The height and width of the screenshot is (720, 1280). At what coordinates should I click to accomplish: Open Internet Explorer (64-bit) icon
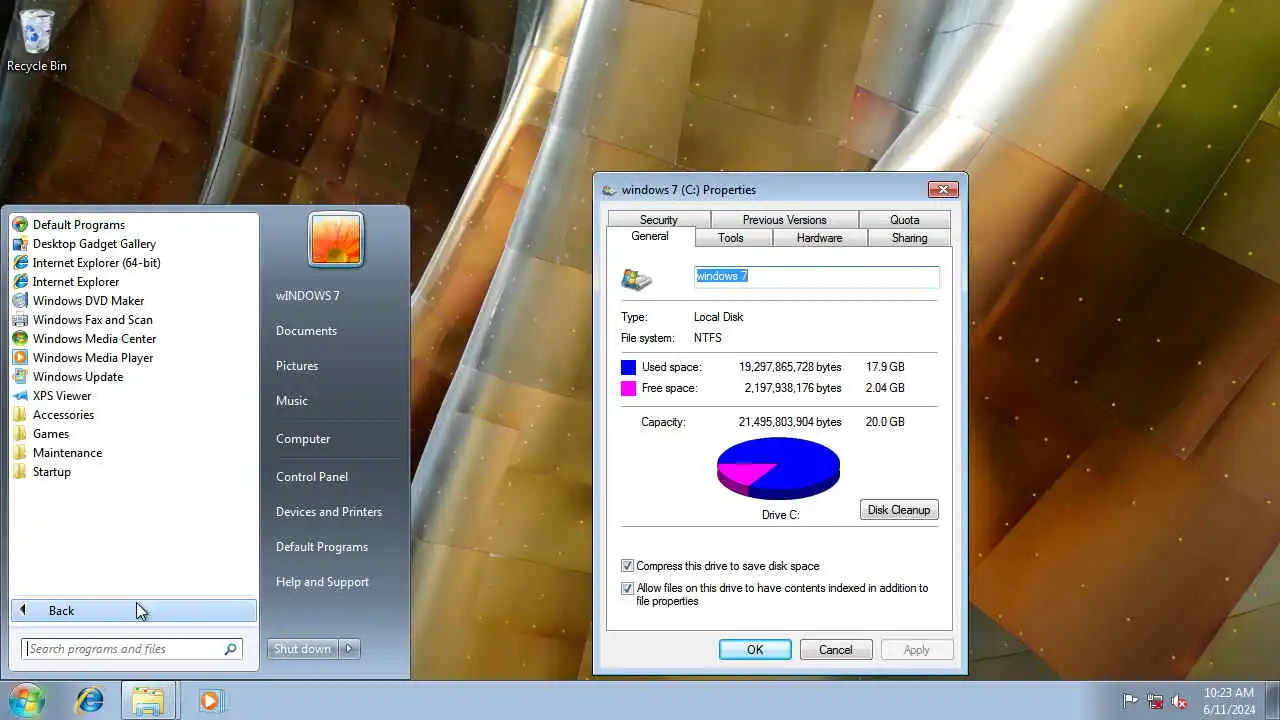(x=20, y=263)
